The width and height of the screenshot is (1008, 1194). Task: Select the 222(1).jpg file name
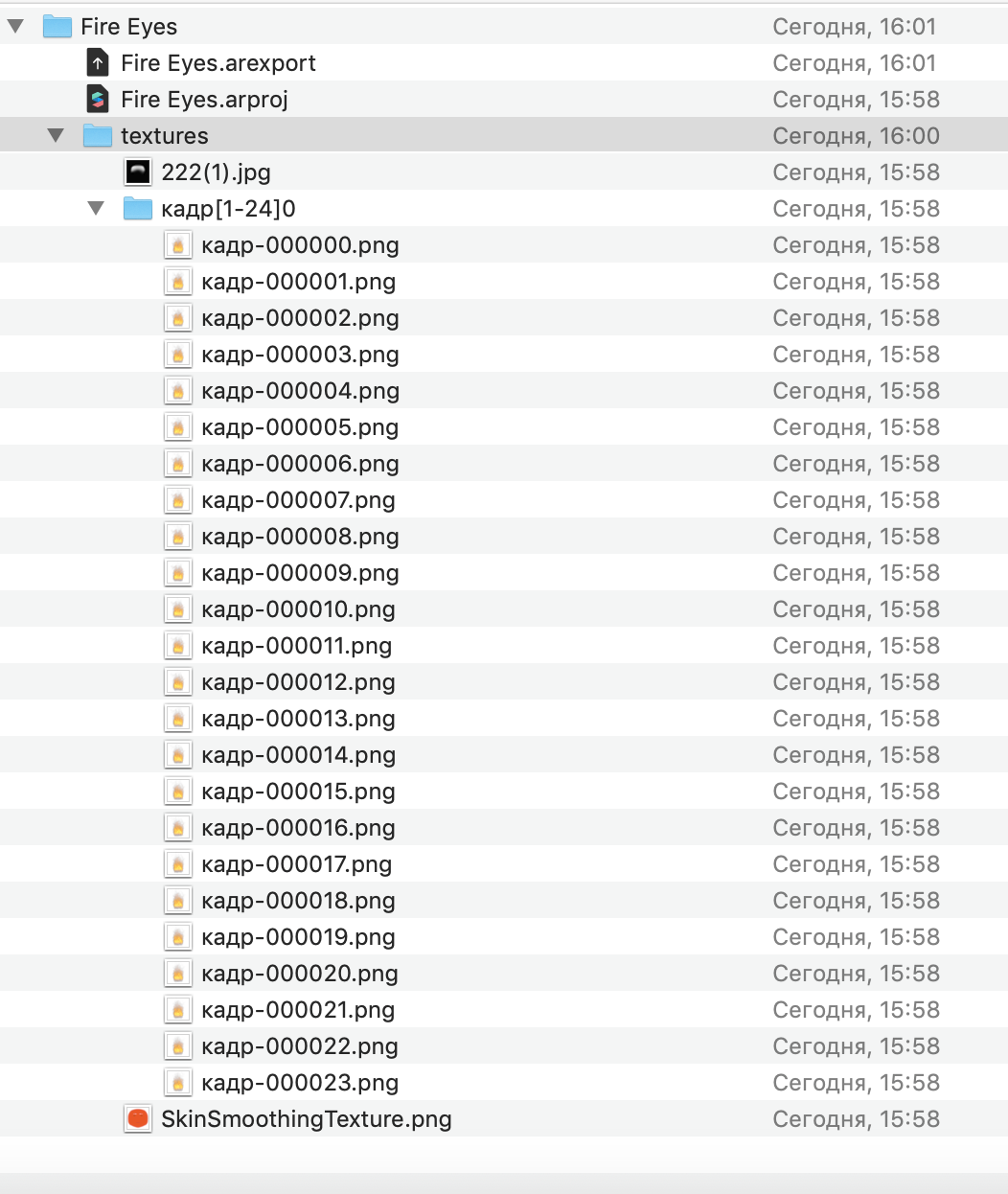(216, 172)
